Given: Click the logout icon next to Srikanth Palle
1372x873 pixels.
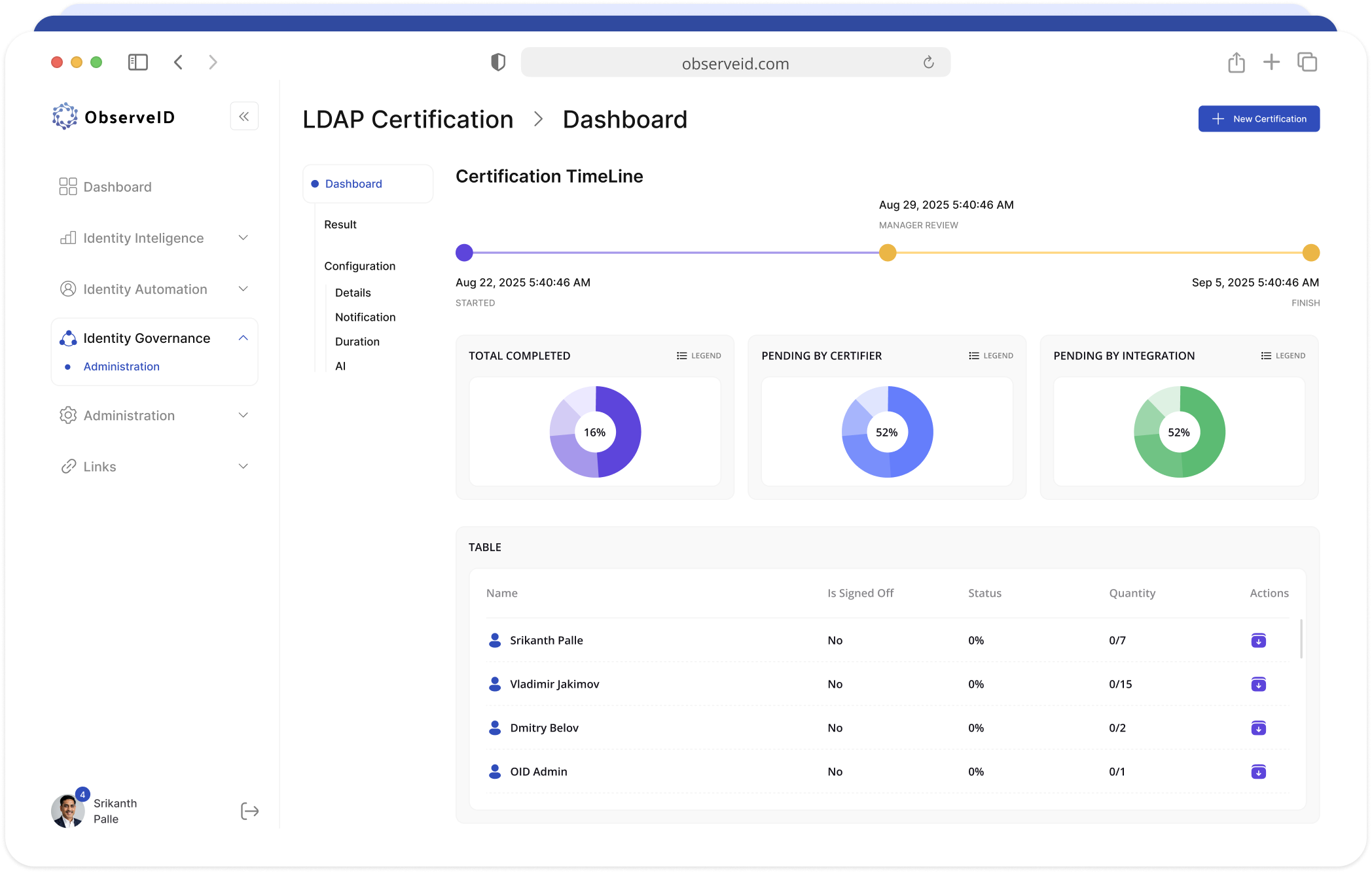Looking at the screenshot, I should [249, 811].
